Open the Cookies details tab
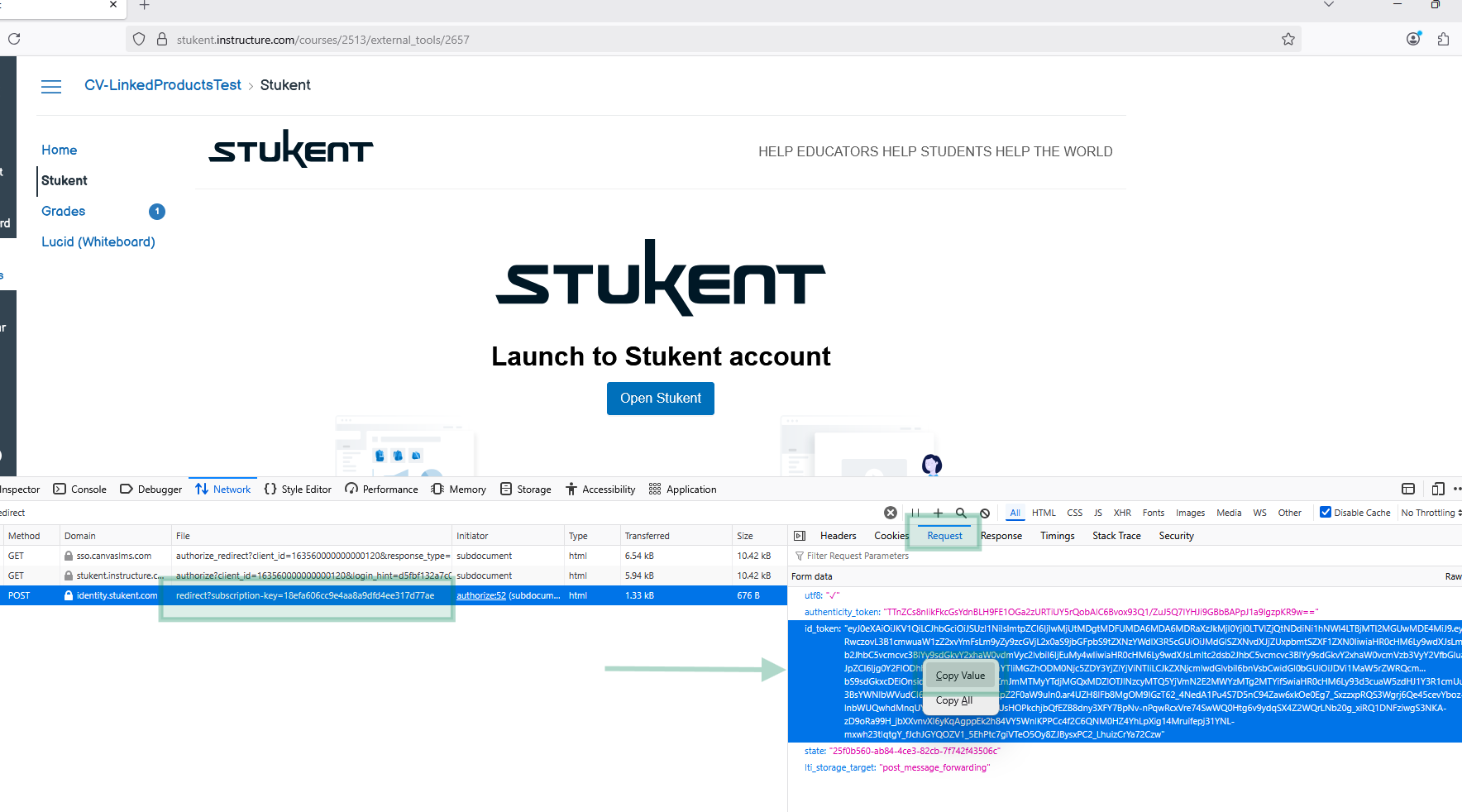 pyautogui.click(x=891, y=536)
